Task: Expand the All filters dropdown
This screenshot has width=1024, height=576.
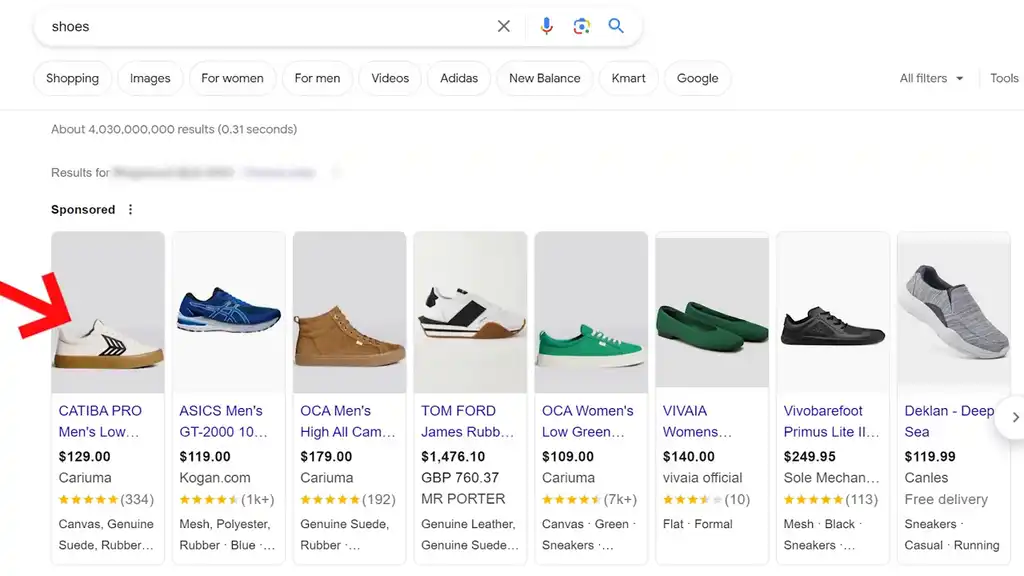Action: pyautogui.click(x=931, y=78)
